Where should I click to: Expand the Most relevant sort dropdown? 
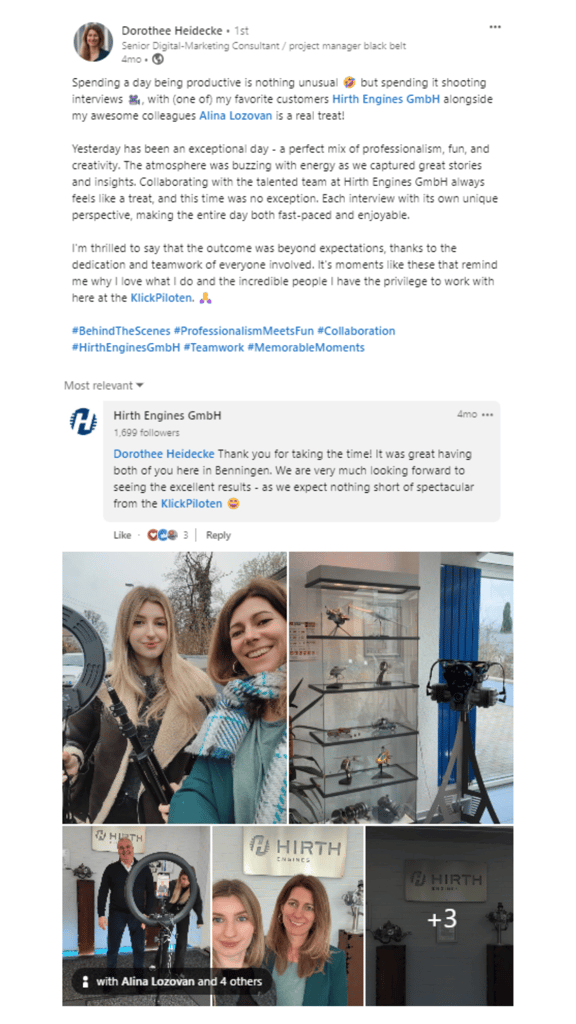click(x=103, y=385)
